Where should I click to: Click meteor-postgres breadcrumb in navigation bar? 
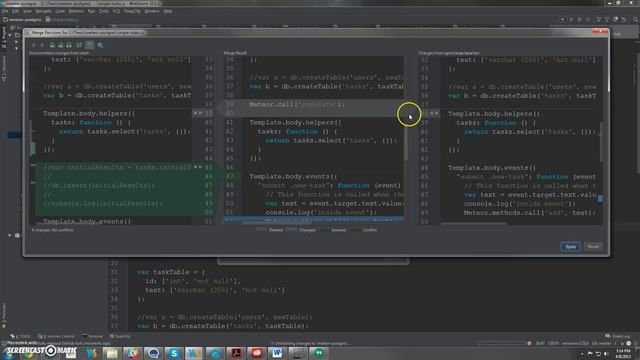click(22, 20)
